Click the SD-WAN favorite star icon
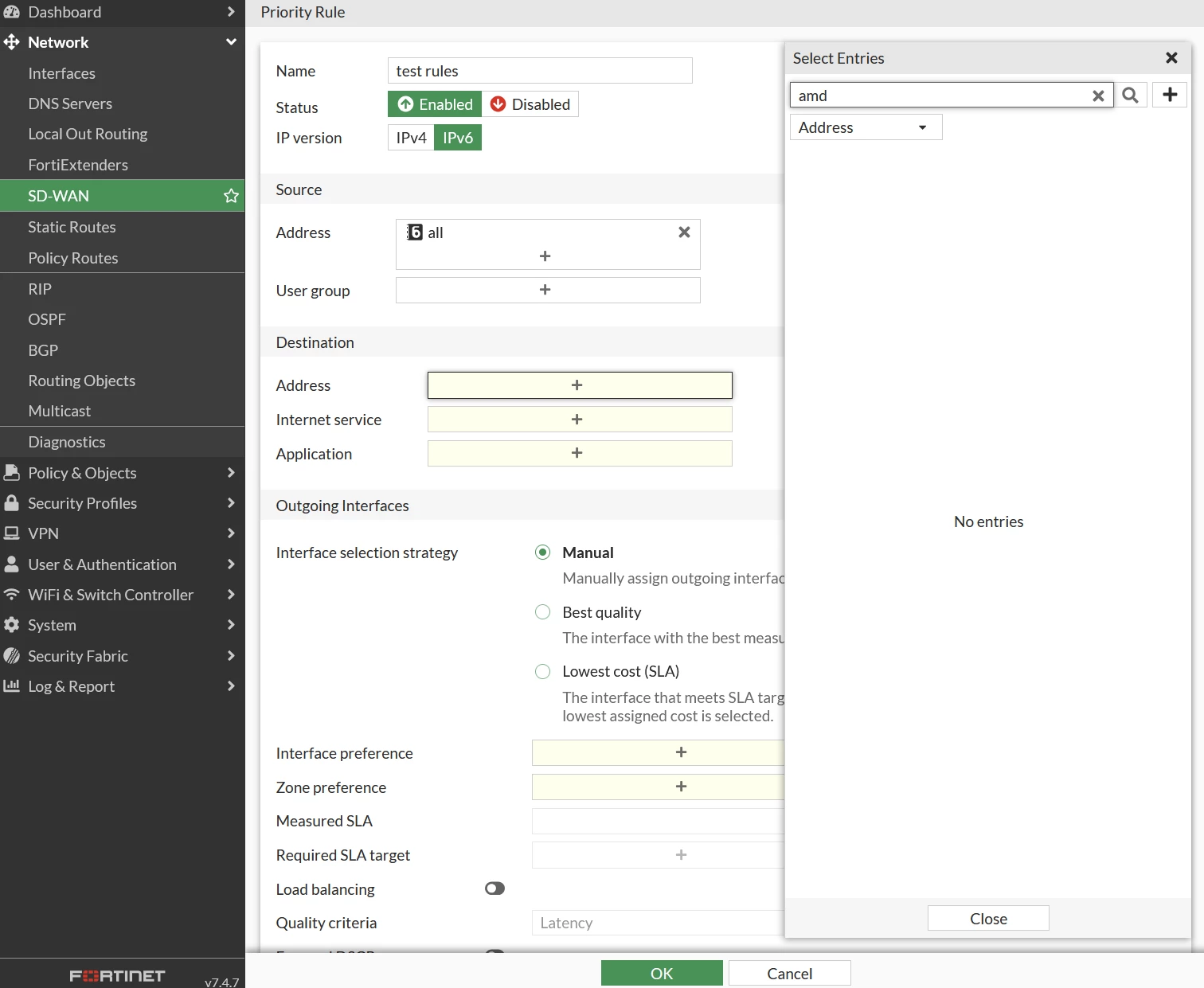 (231, 196)
